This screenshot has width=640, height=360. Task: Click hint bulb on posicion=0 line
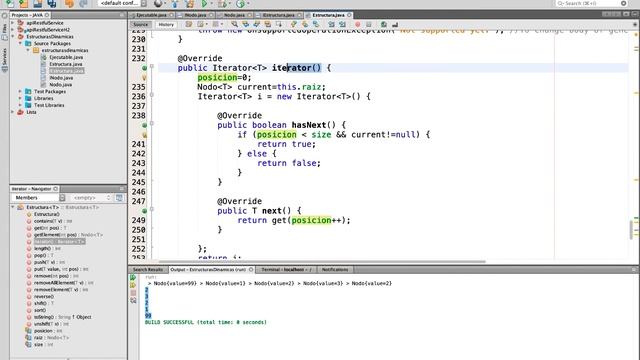point(144,77)
